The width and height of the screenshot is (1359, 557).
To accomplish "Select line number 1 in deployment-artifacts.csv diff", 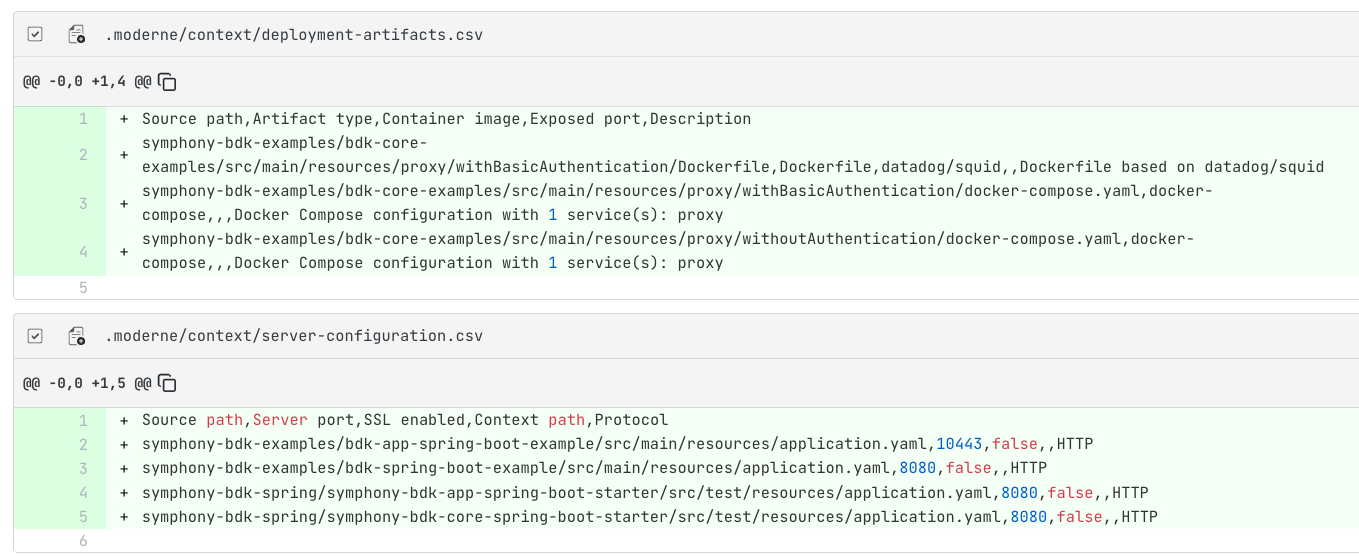I will click(84, 119).
